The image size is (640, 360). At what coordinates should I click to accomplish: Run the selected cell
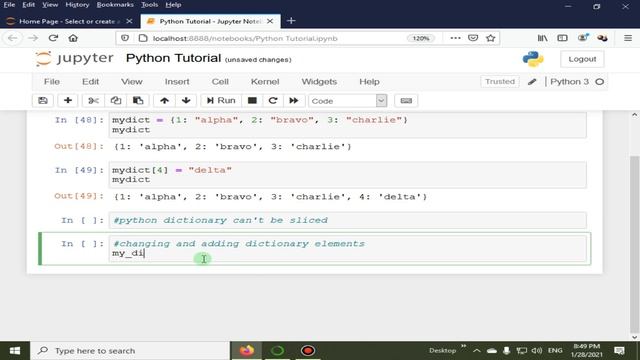tap(221, 101)
